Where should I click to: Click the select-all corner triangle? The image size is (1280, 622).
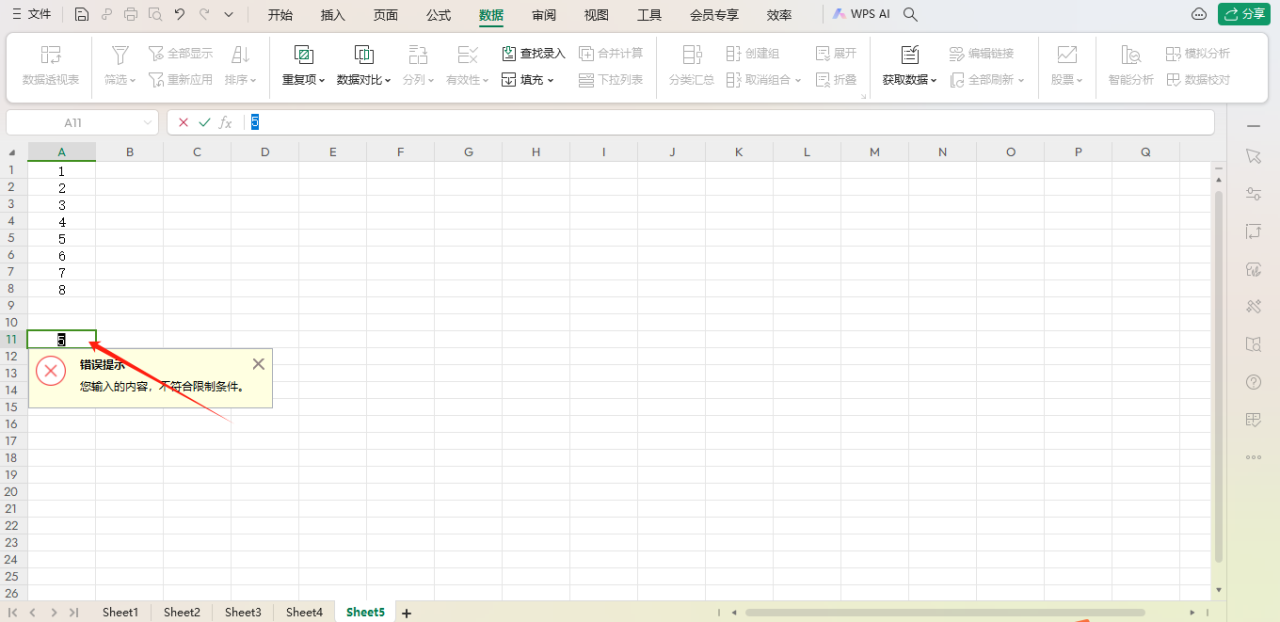(x=13, y=152)
